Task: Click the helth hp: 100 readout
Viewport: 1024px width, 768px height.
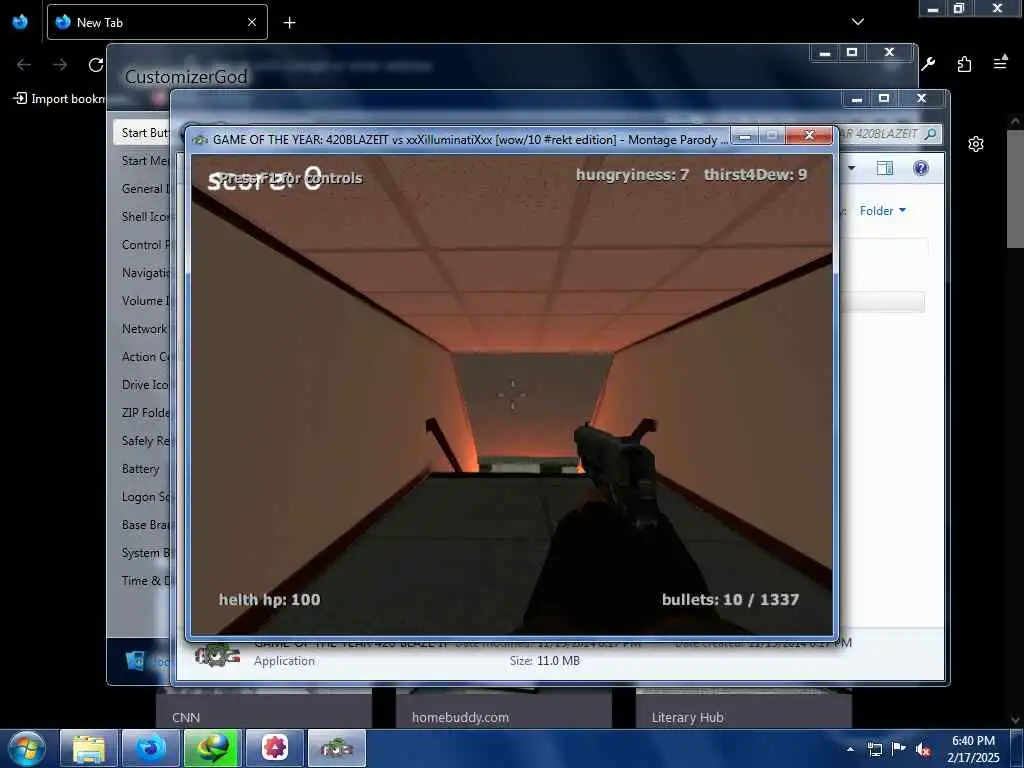Action: (269, 600)
